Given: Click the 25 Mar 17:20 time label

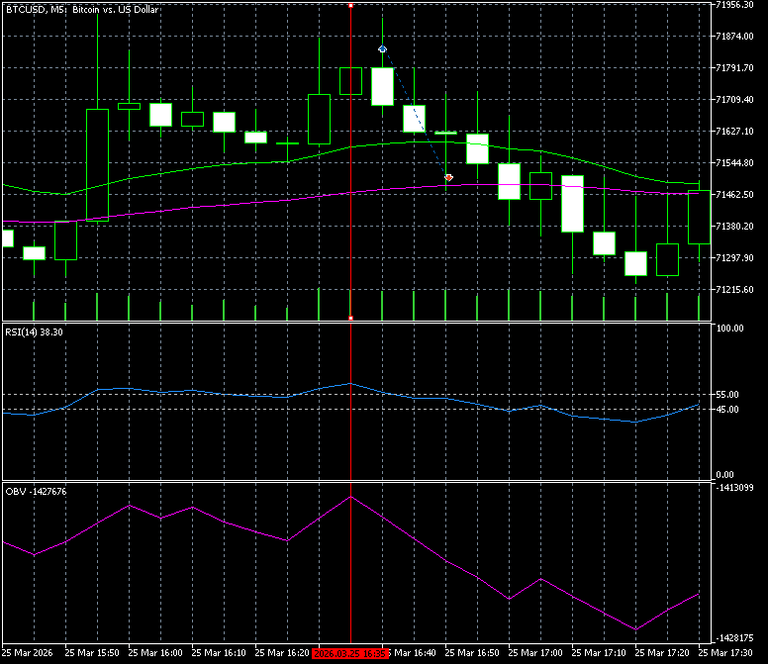Looking at the screenshot, I should point(662,653).
